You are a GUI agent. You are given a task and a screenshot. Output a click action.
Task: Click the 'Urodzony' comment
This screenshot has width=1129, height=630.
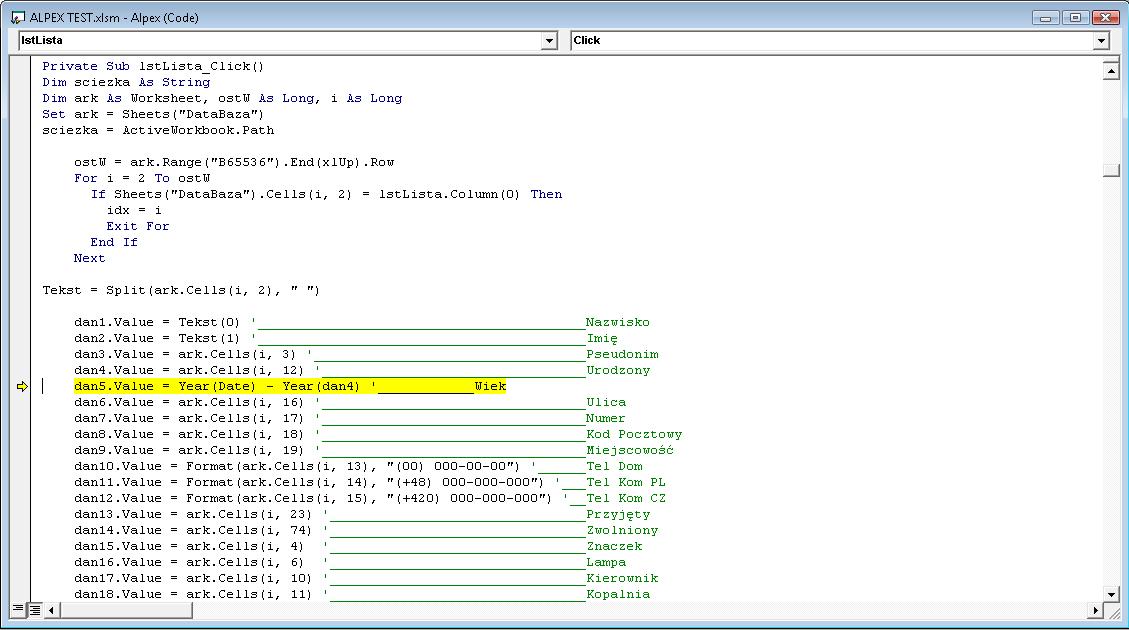pos(618,370)
